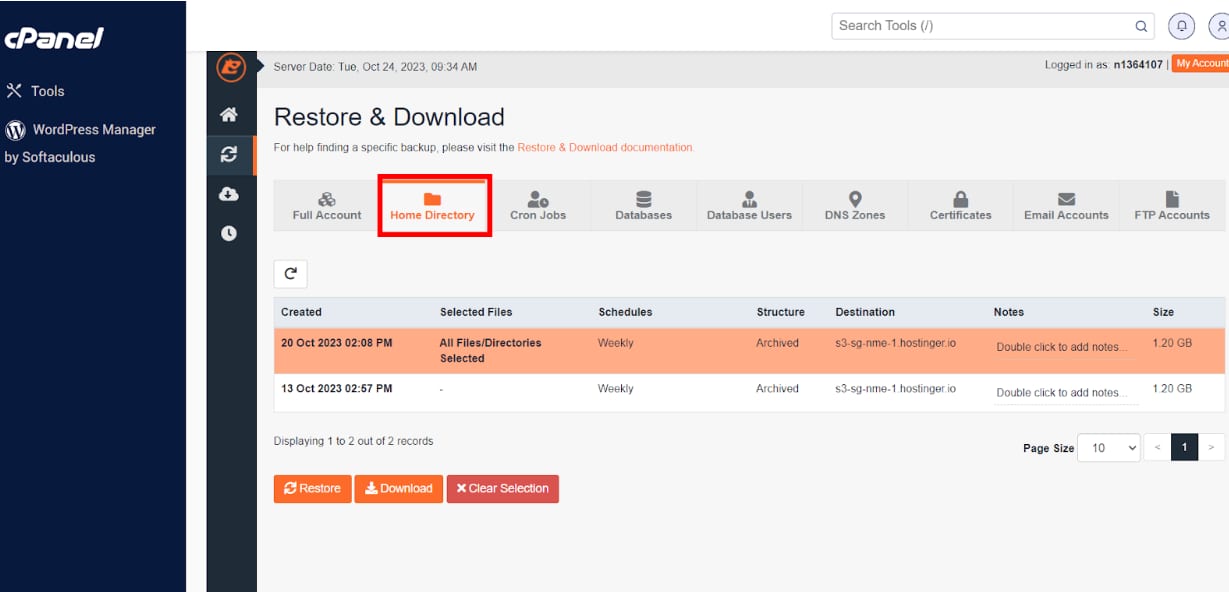This screenshot has width=1229, height=592.
Task: Click destination cell of the 13 Oct backup
Action: (x=895, y=389)
